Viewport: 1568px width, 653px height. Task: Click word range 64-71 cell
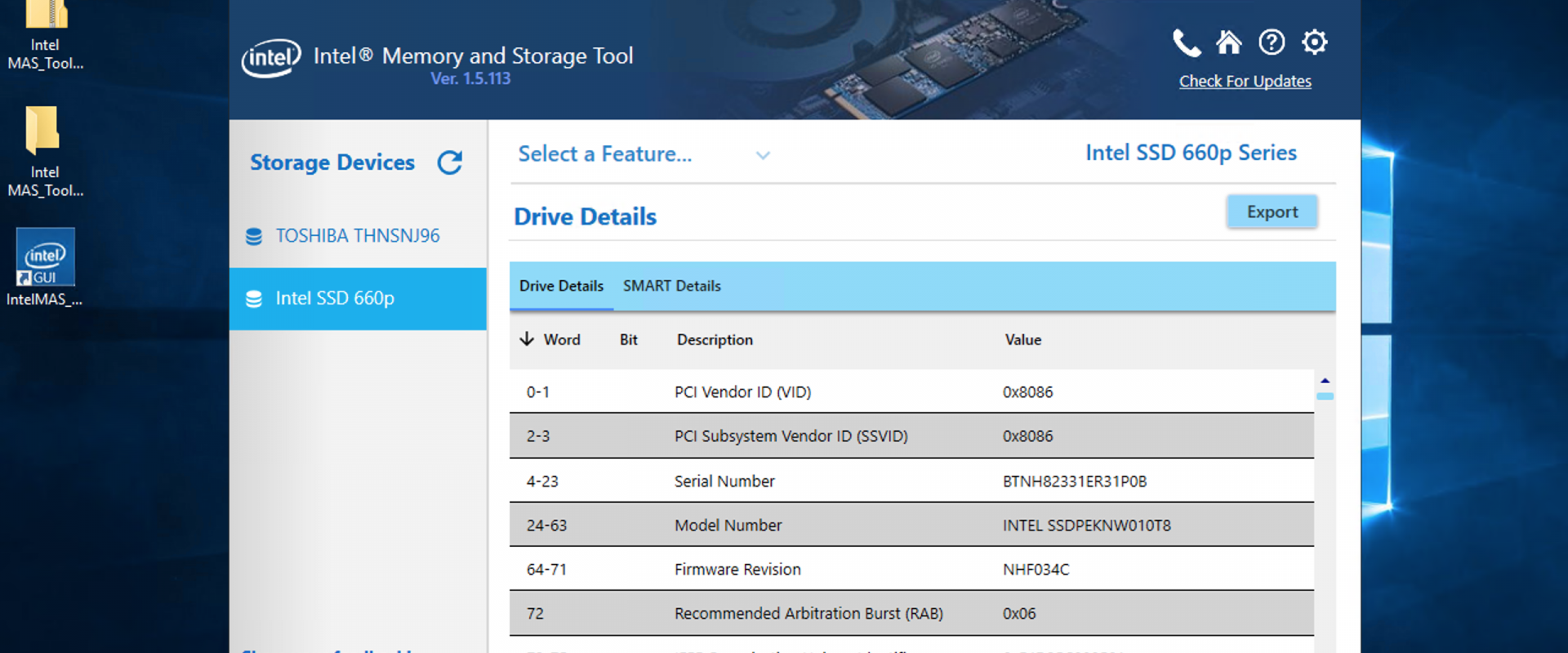tap(546, 570)
